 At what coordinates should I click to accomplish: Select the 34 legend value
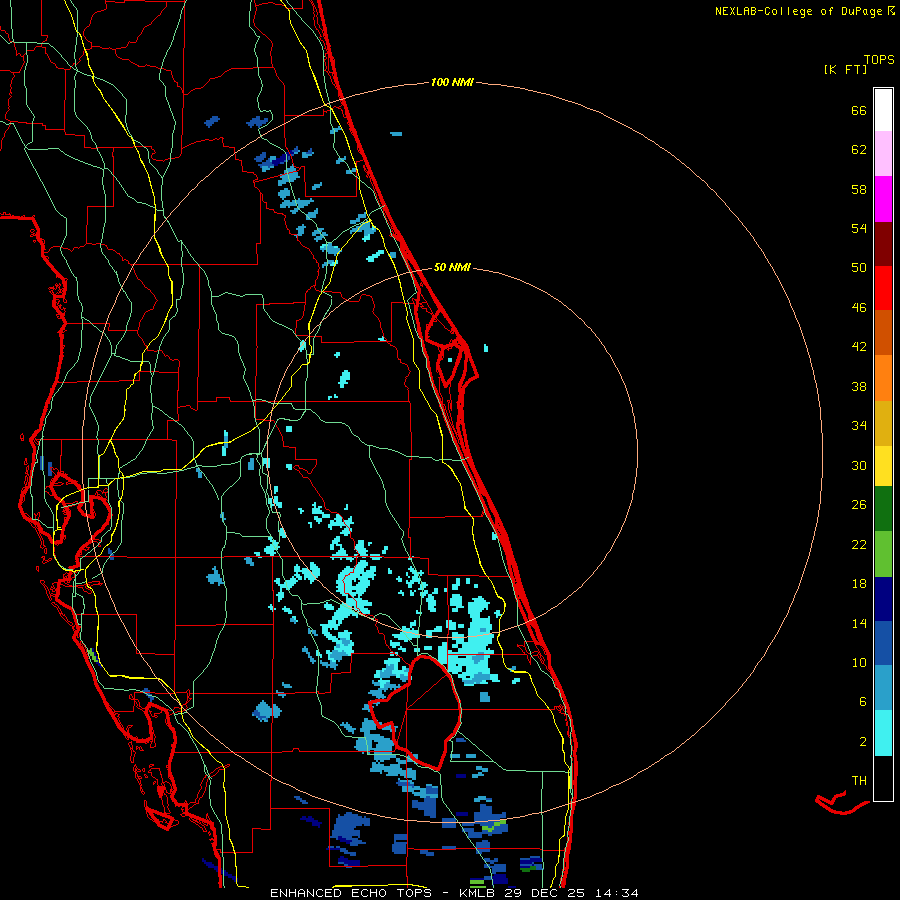click(859, 425)
